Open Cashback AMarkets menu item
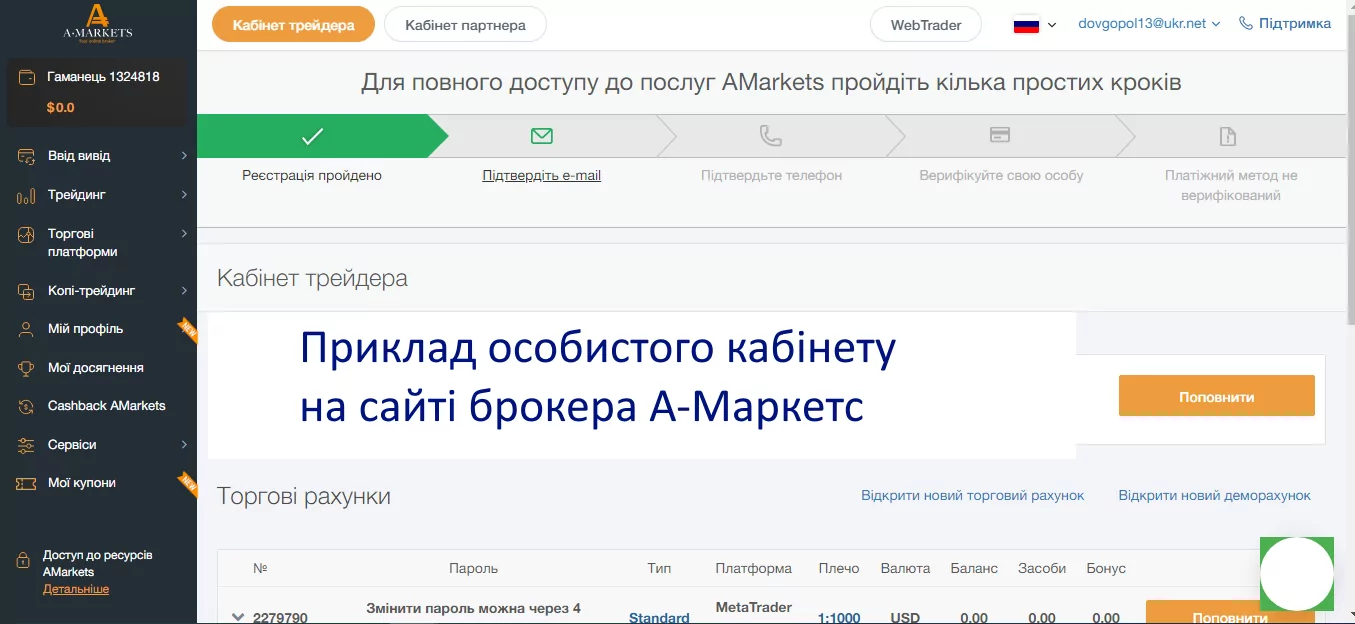 pyautogui.click(x=107, y=406)
